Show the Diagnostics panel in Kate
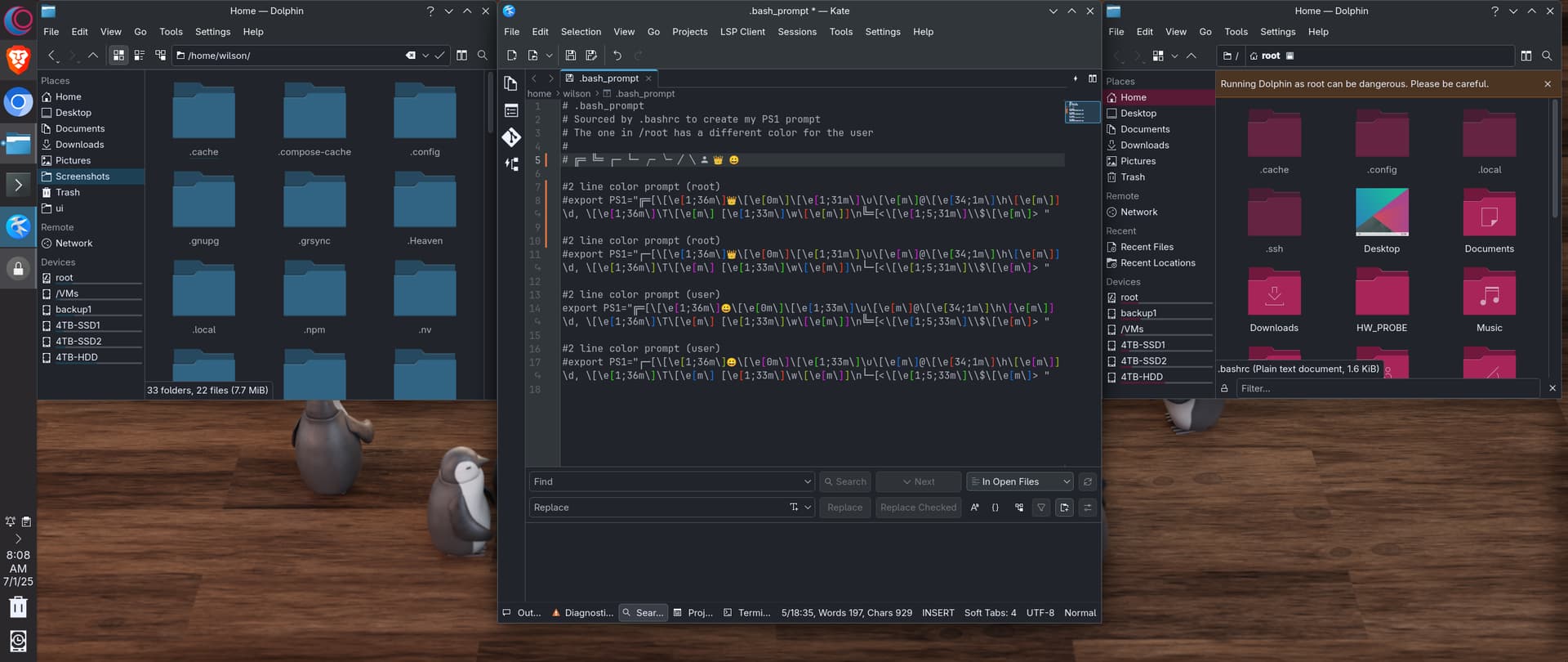The image size is (1568, 662). click(x=583, y=613)
